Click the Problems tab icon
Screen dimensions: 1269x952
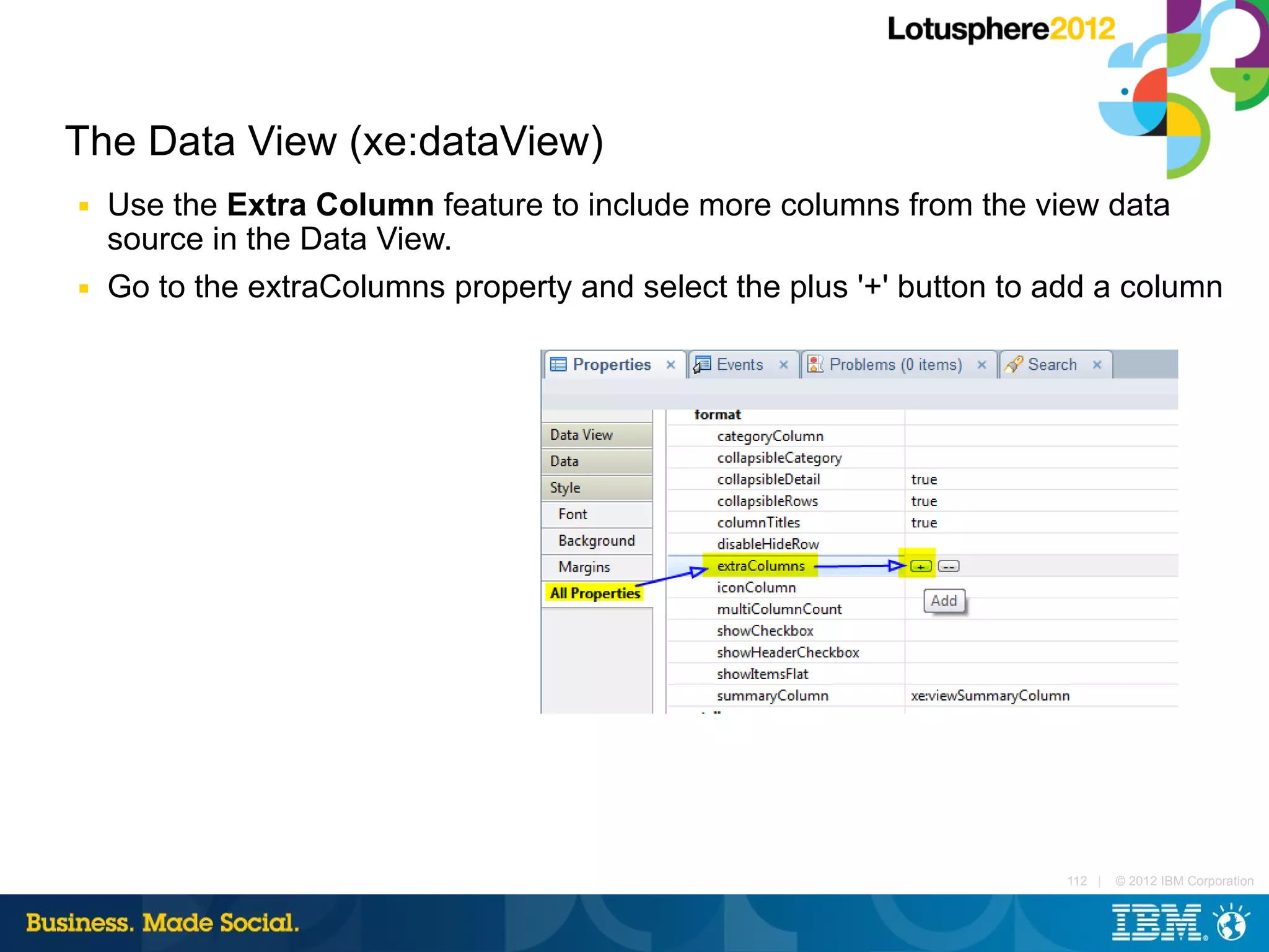point(815,364)
